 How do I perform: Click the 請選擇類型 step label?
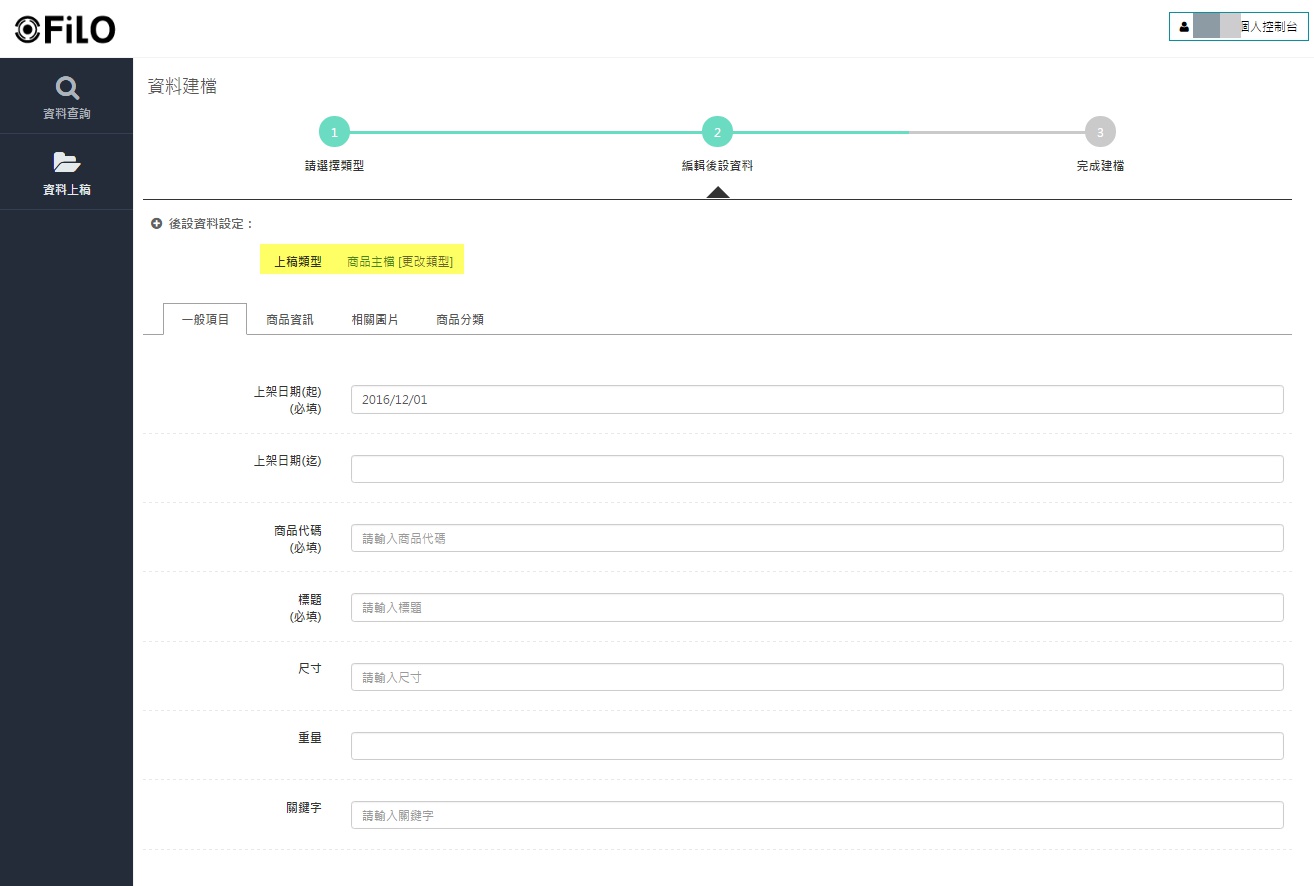point(334,166)
